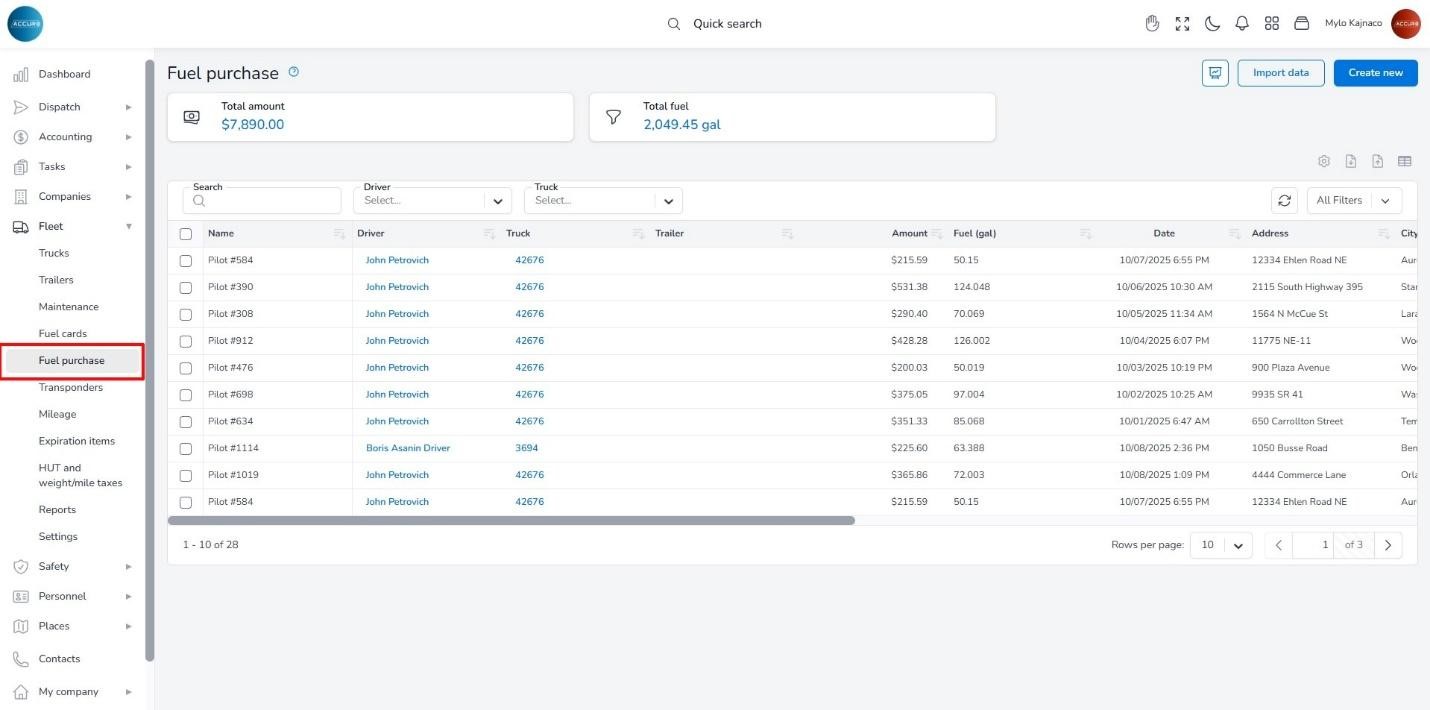Click the presentation chart icon button
This screenshot has height=710, width=1430.
(x=1215, y=73)
